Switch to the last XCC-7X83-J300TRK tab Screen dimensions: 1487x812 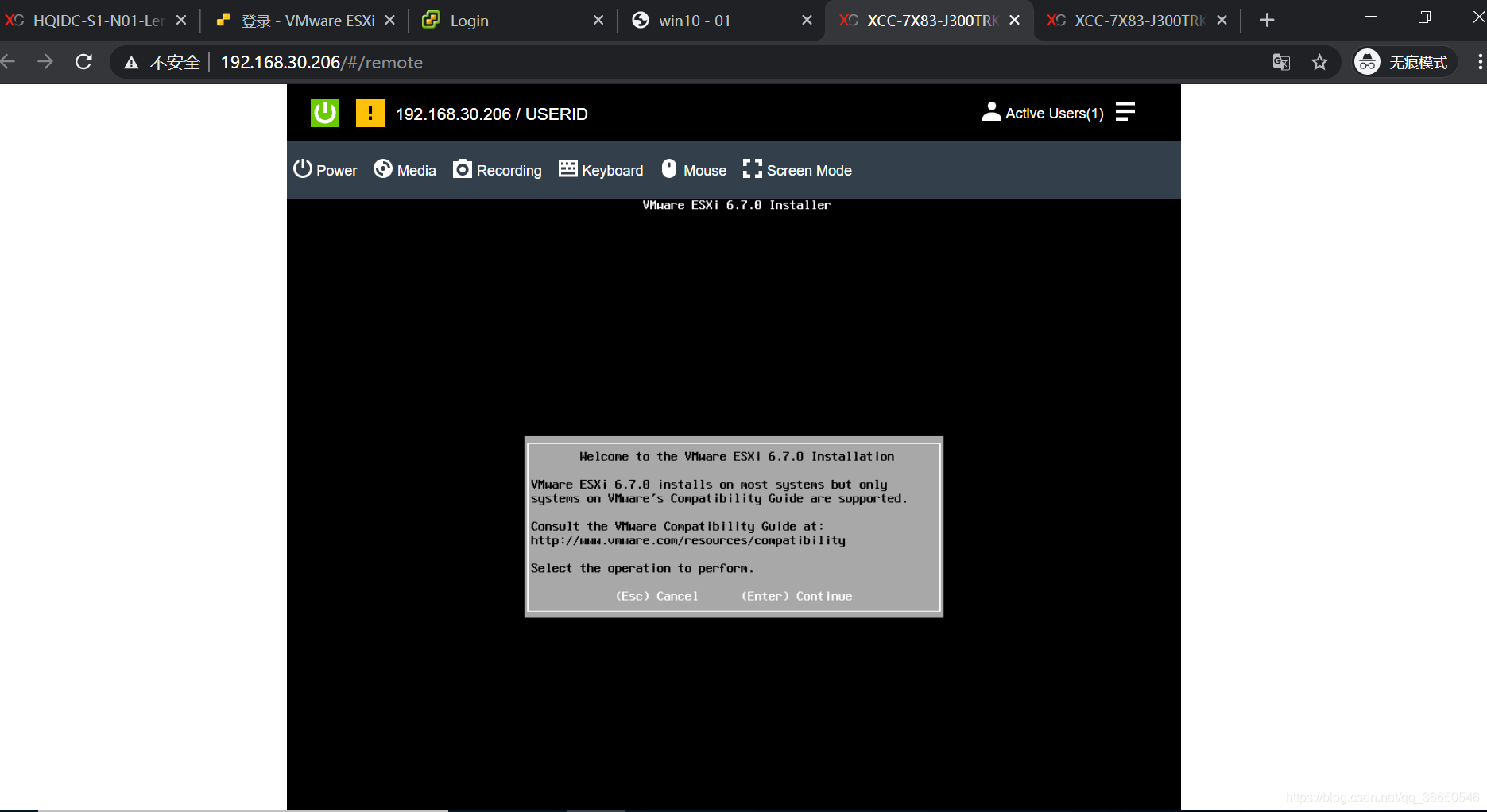tap(1137, 21)
